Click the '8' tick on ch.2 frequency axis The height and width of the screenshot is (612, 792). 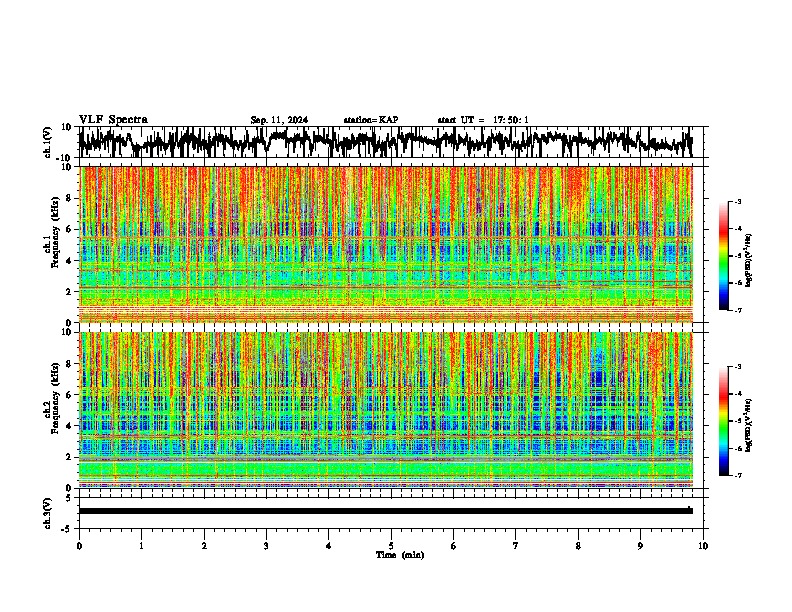69,364
